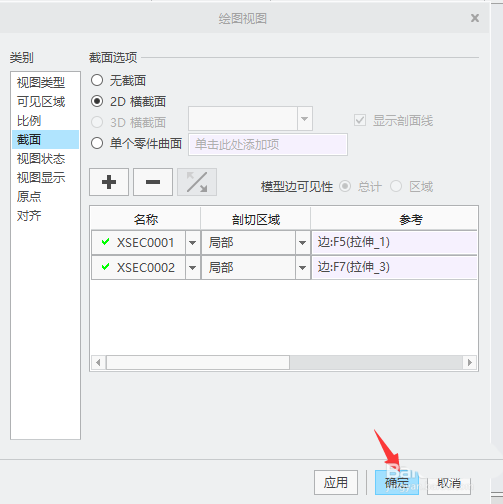Image resolution: width=503 pixels, height=504 pixels.
Task: Click the minus icon to remove section
Action: pyautogui.click(x=153, y=182)
